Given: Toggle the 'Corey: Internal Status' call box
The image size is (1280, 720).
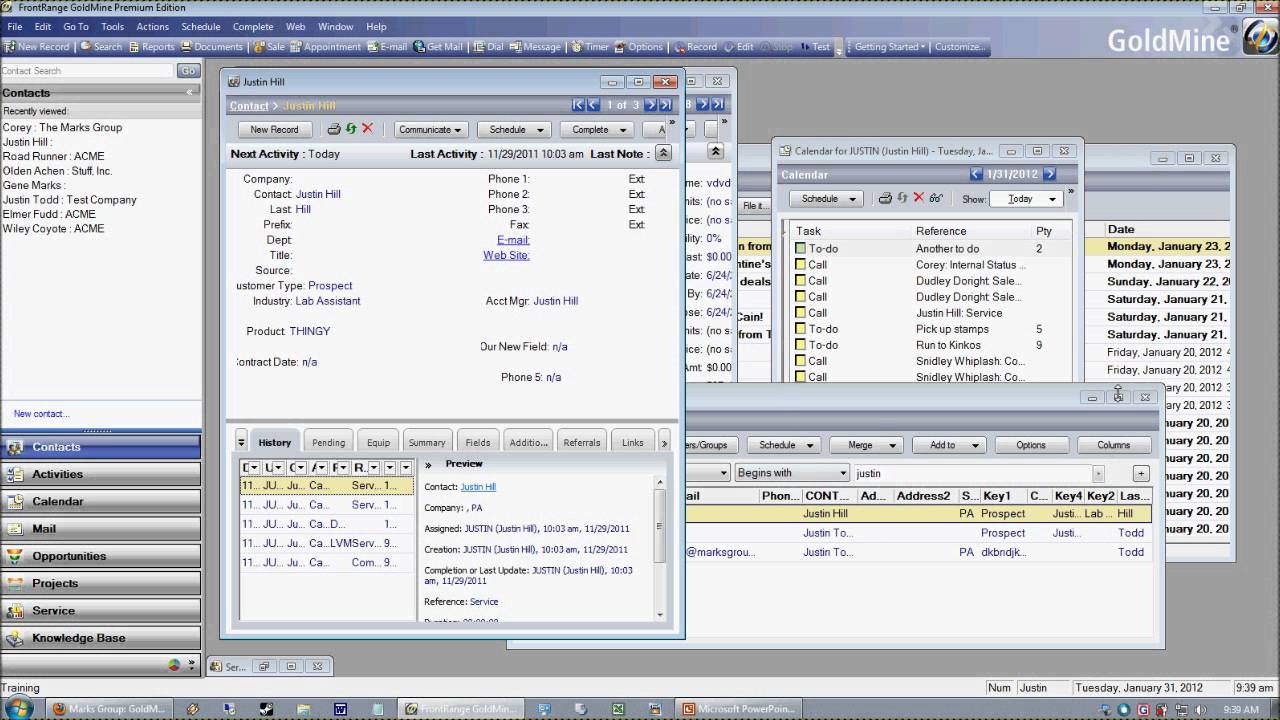Looking at the screenshot, I should (800, 265).
